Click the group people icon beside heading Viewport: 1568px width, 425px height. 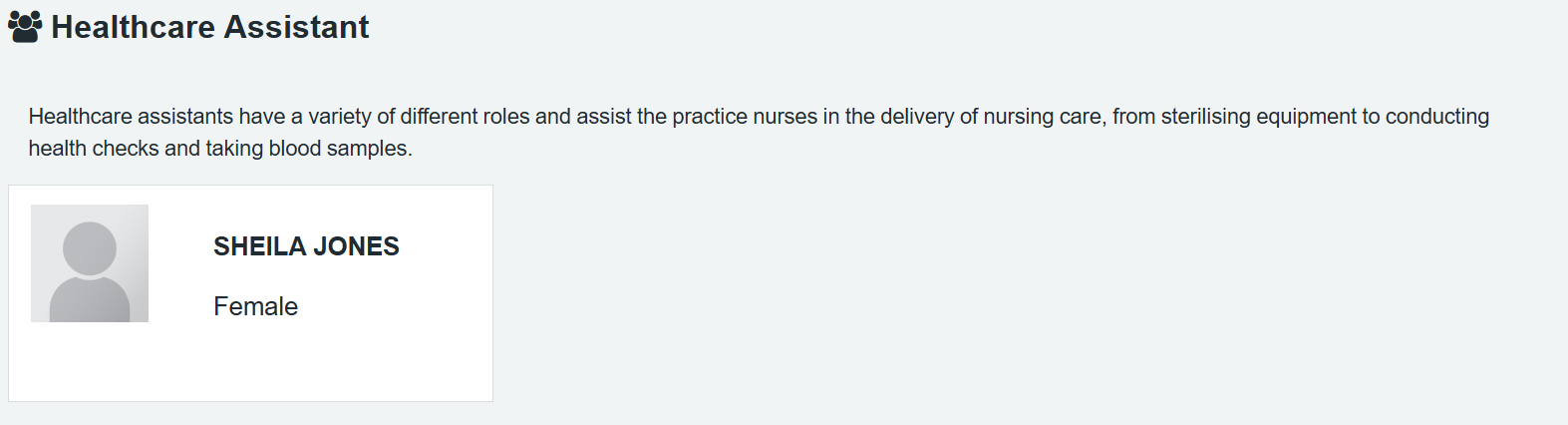[x=25, y=27]
